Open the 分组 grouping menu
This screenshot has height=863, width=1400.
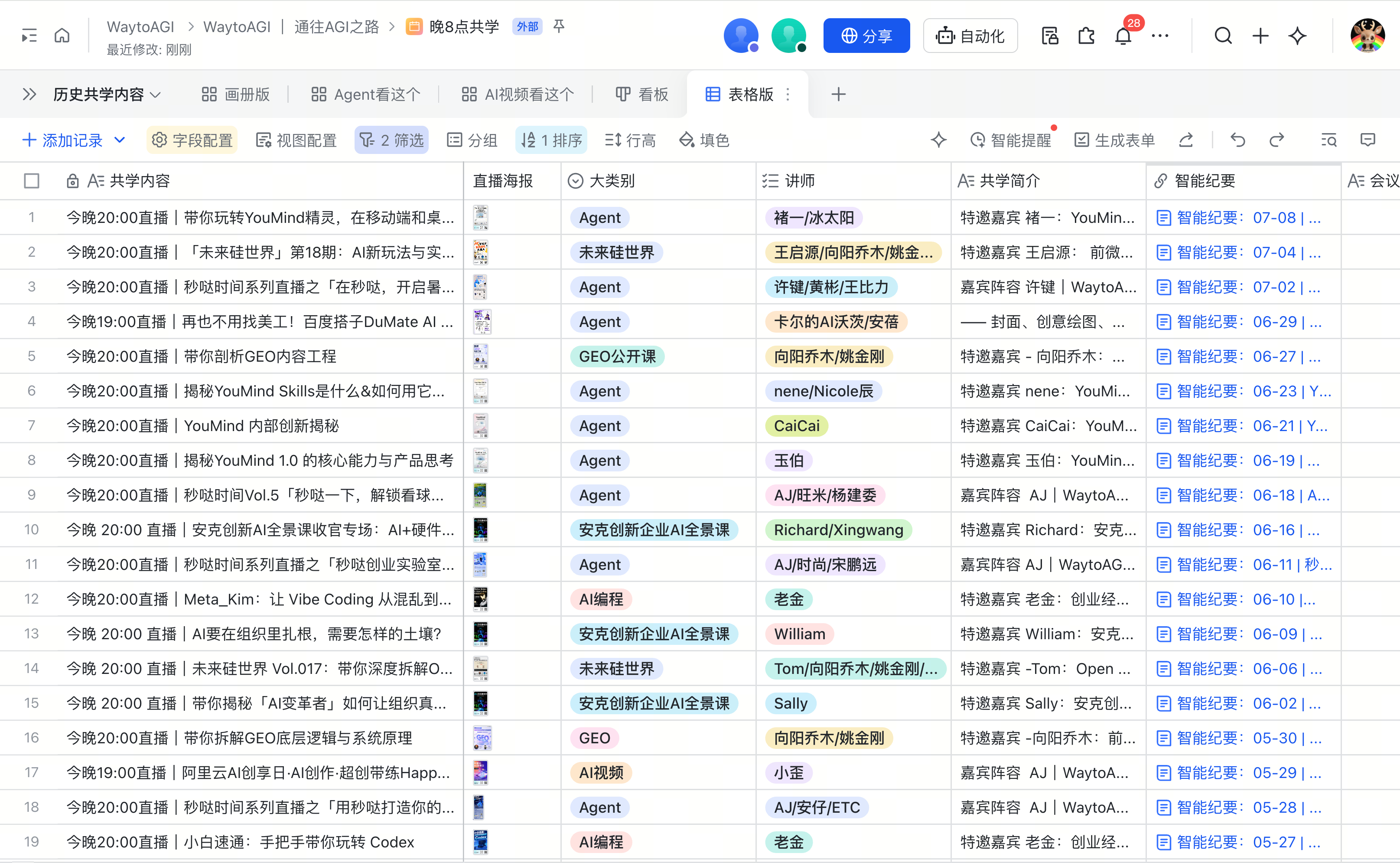472,140
